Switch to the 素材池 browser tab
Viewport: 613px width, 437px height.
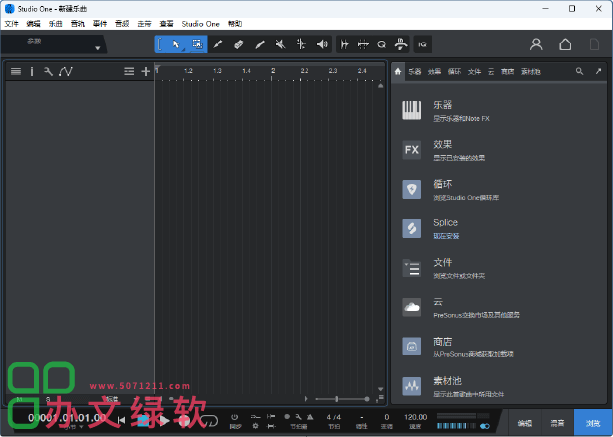coord(531,72)
